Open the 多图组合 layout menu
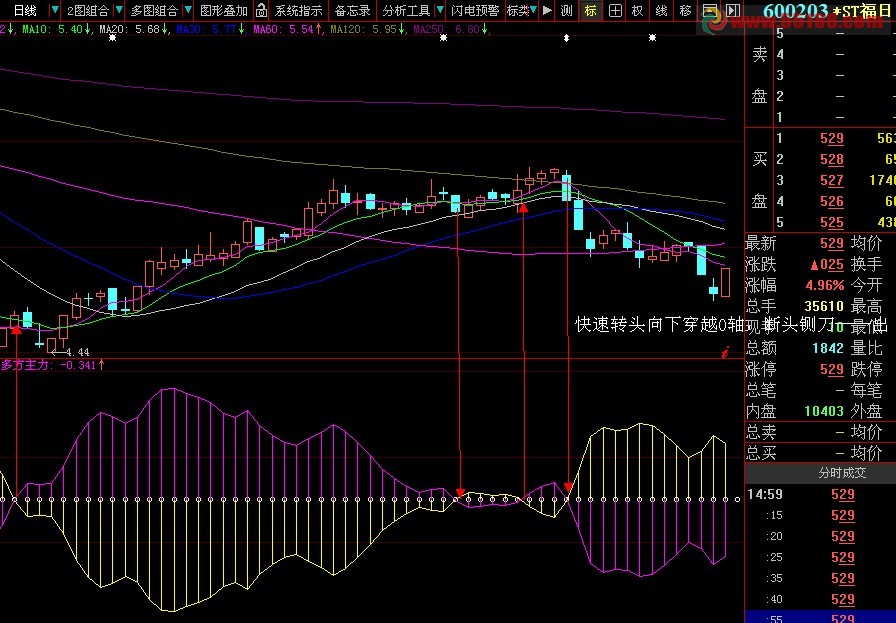Viewport: 896px width, 623px height. click(154, 10)
